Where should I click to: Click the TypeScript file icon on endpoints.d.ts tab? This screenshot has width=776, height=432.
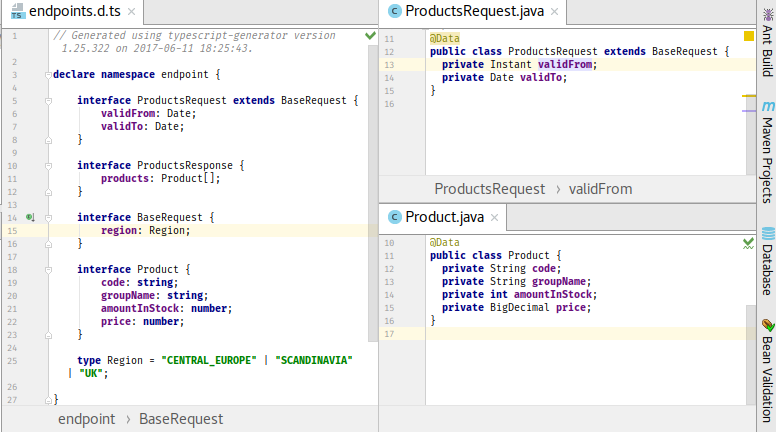coord(18,11)
